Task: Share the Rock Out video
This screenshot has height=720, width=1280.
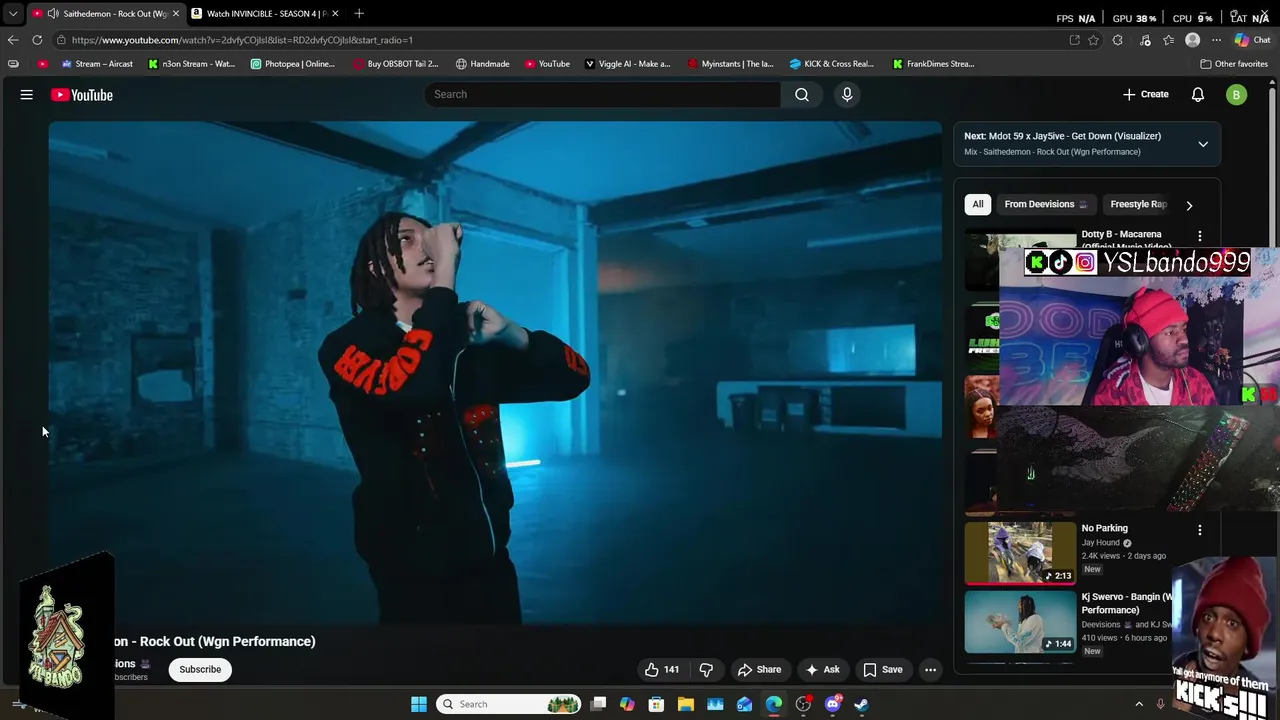Action: 759,670
